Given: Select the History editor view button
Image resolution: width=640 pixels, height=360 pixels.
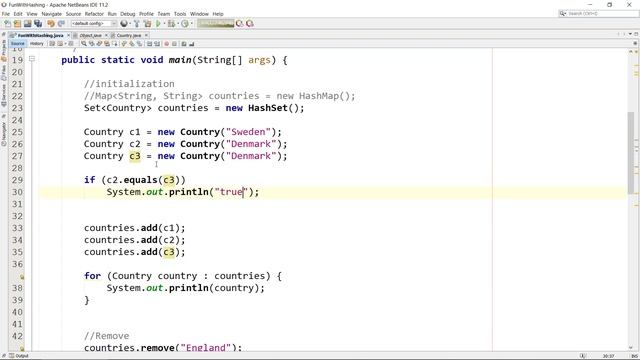Looking at the screenshot, I should pyautogui.click(x=37, y=44).
